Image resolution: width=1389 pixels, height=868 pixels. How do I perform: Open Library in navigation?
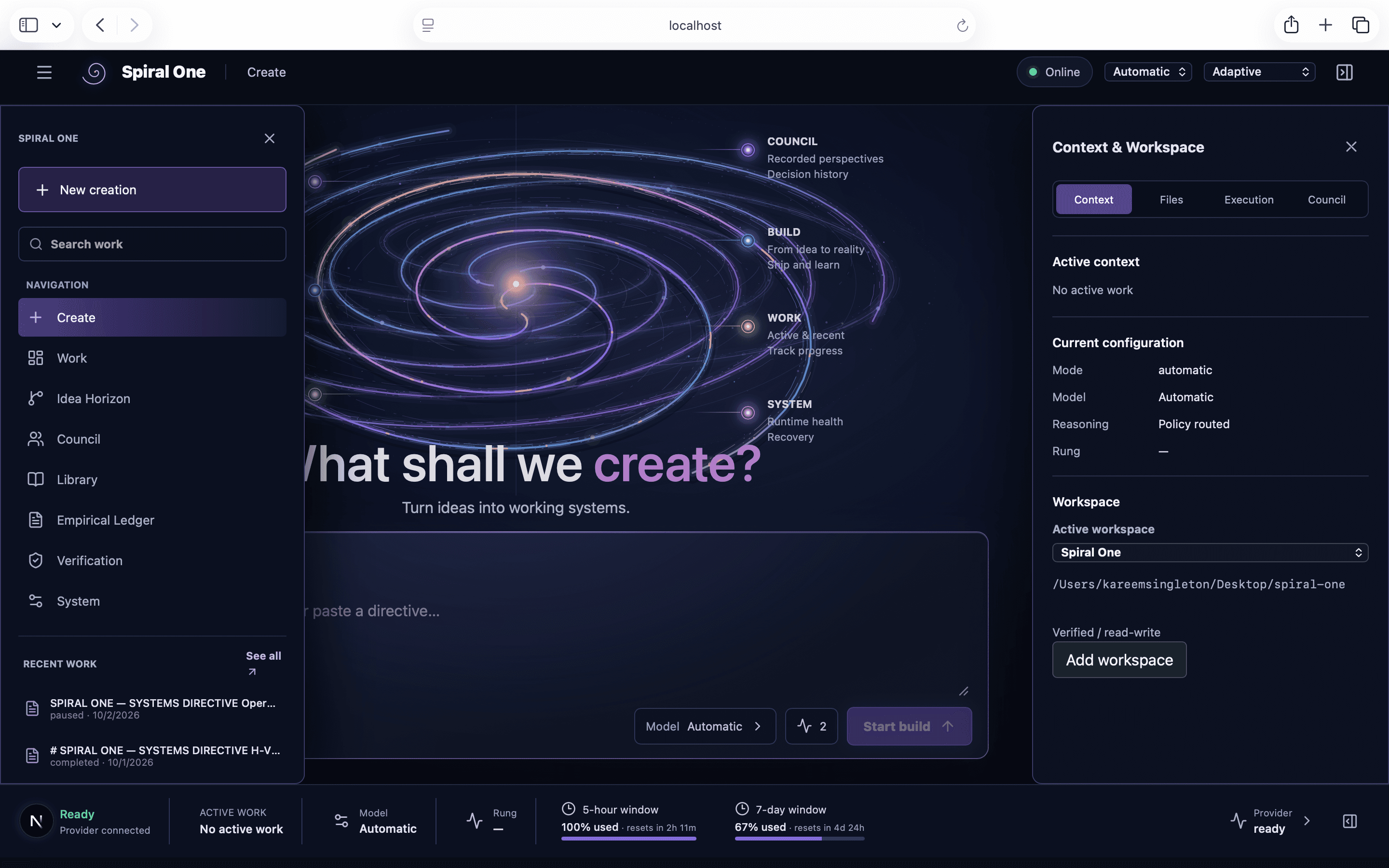152,479
